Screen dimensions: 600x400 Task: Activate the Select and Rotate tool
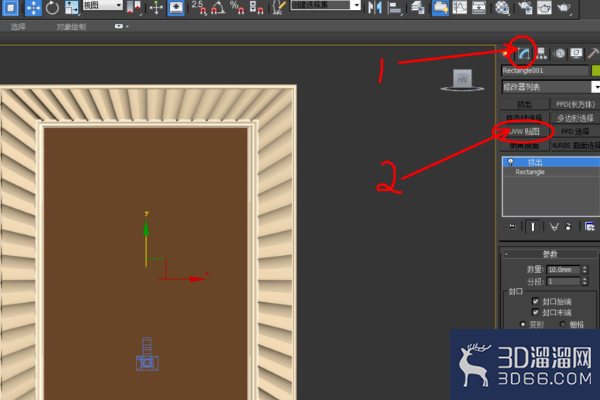coord(52,7)
